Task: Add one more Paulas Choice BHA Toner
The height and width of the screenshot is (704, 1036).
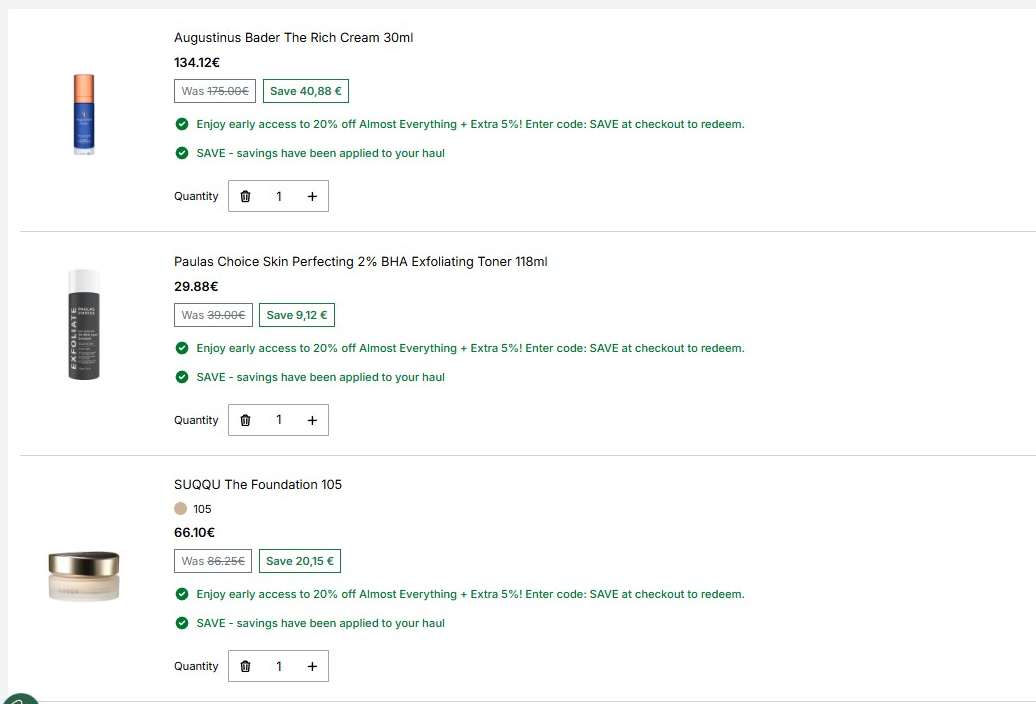Action: 312,420
